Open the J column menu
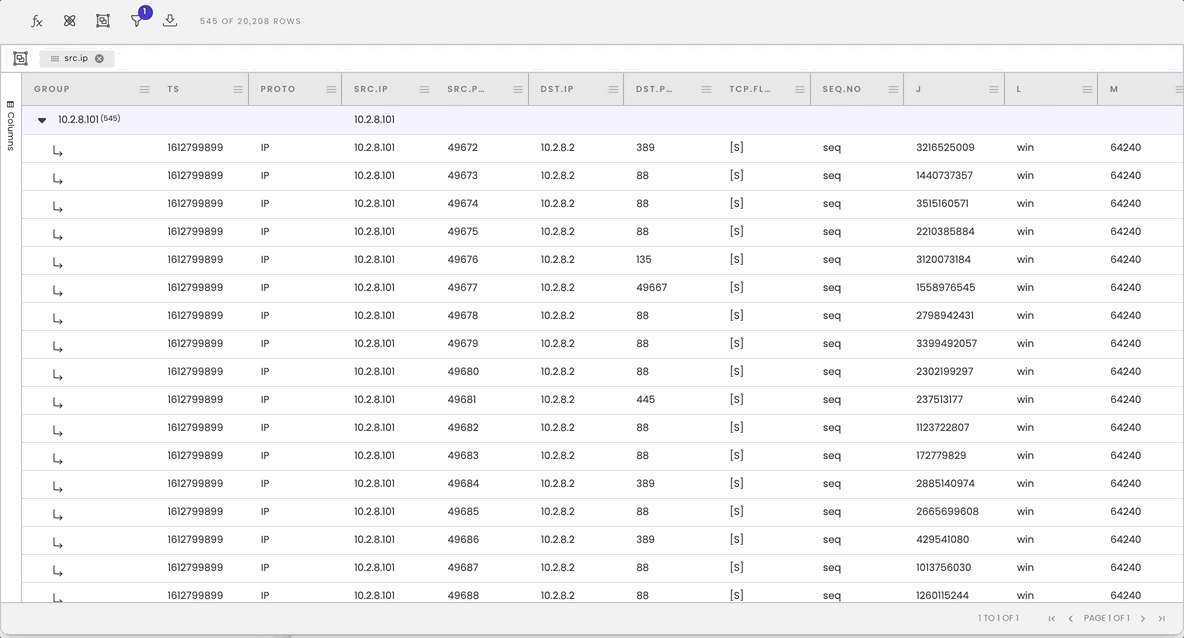 (x=994, y=89)
